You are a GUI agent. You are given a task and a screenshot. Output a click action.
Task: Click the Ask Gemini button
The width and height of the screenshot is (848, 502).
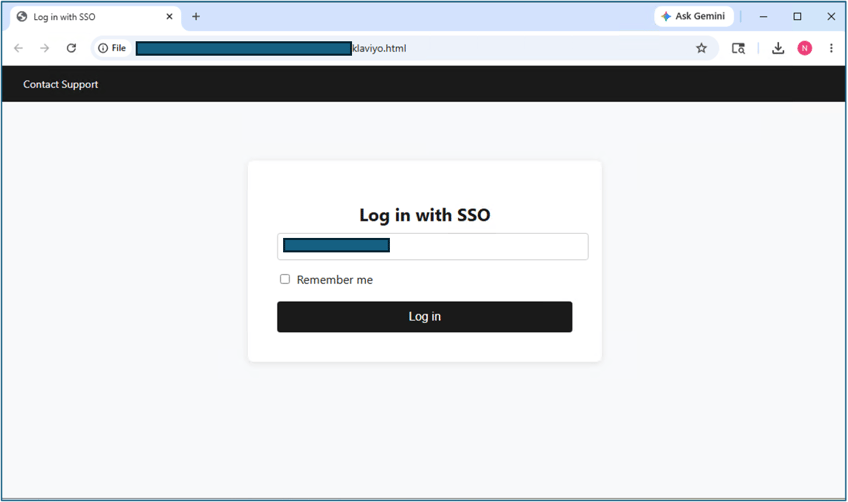point(694,16)
